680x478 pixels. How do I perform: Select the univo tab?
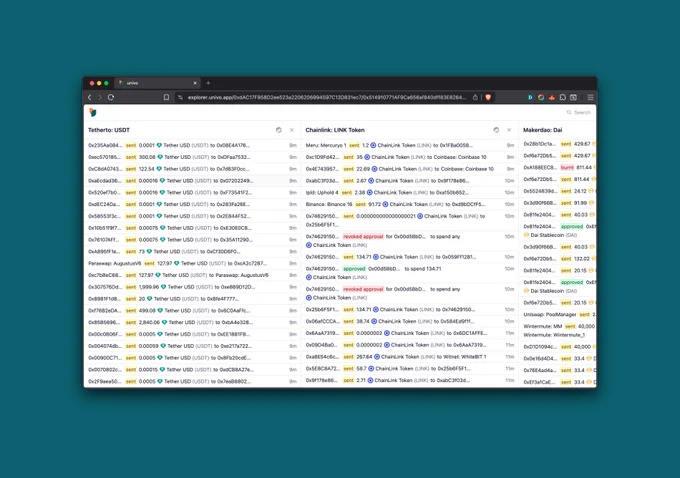pyautogui.click(x=157, y=83)
